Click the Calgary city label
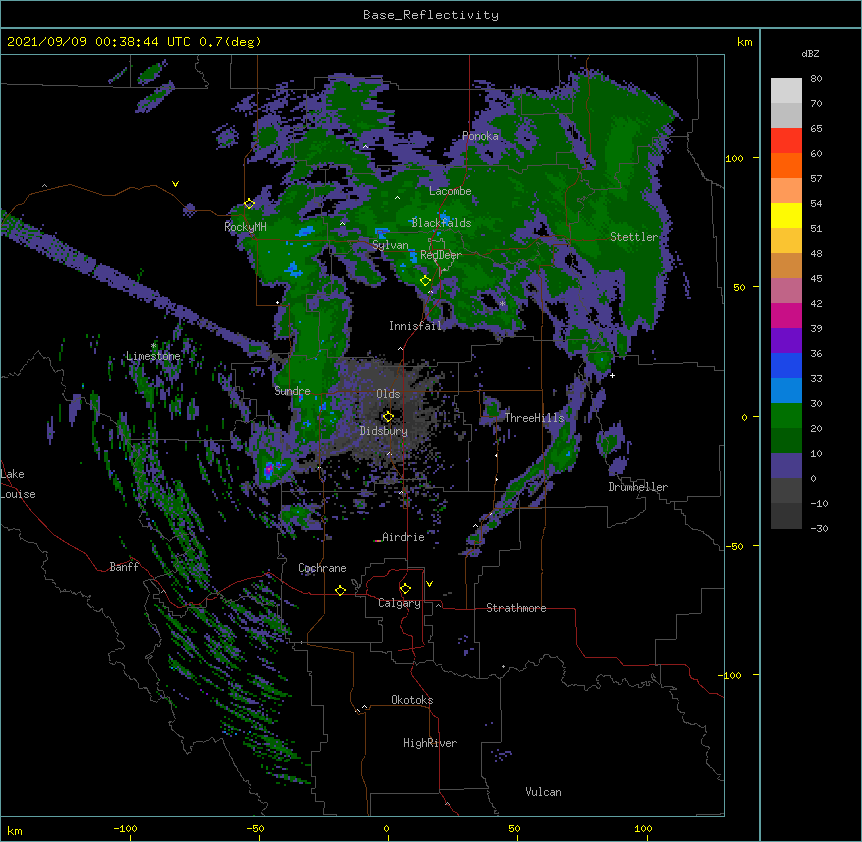Screen dimensions: 862x842 [x=399, y=603]
